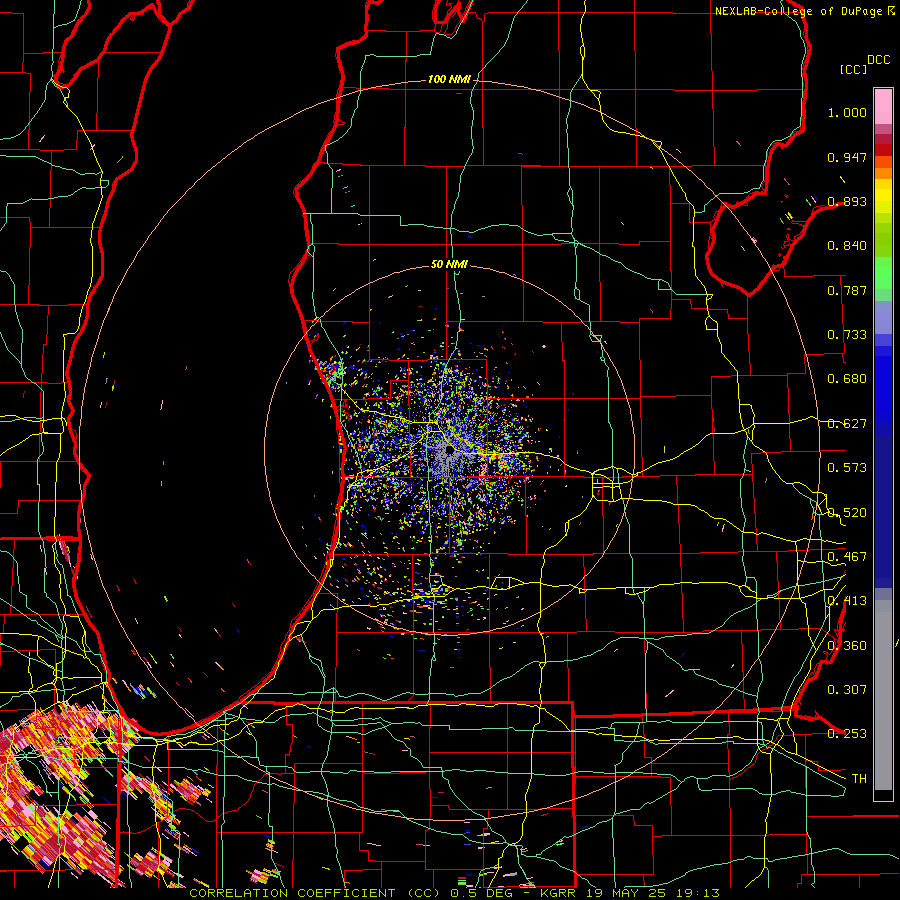Click the 100 NMI range ring label

tap(449, 79)
